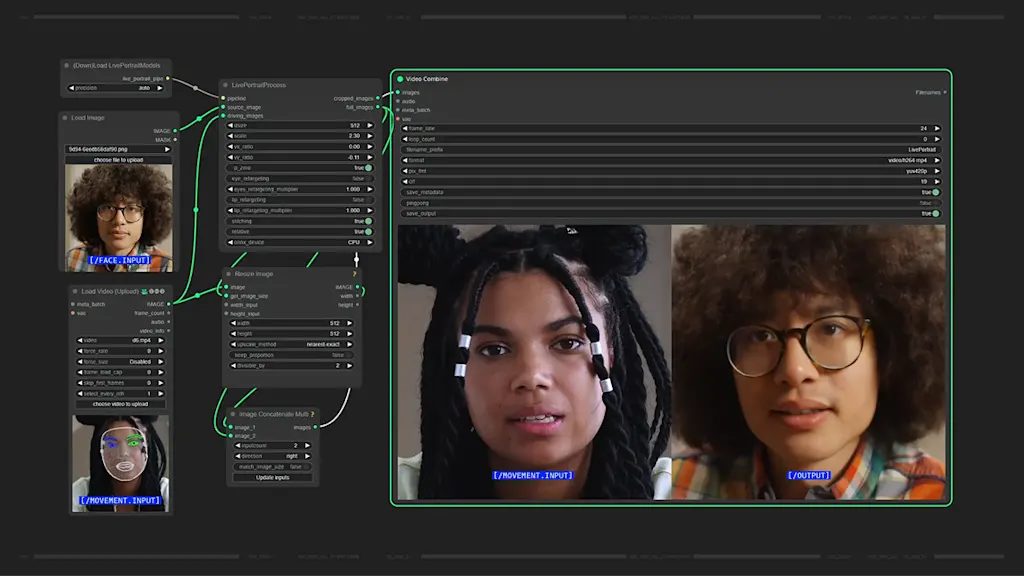Open the upscale_method nearest-exact dropdown

[x=291, y=344]
